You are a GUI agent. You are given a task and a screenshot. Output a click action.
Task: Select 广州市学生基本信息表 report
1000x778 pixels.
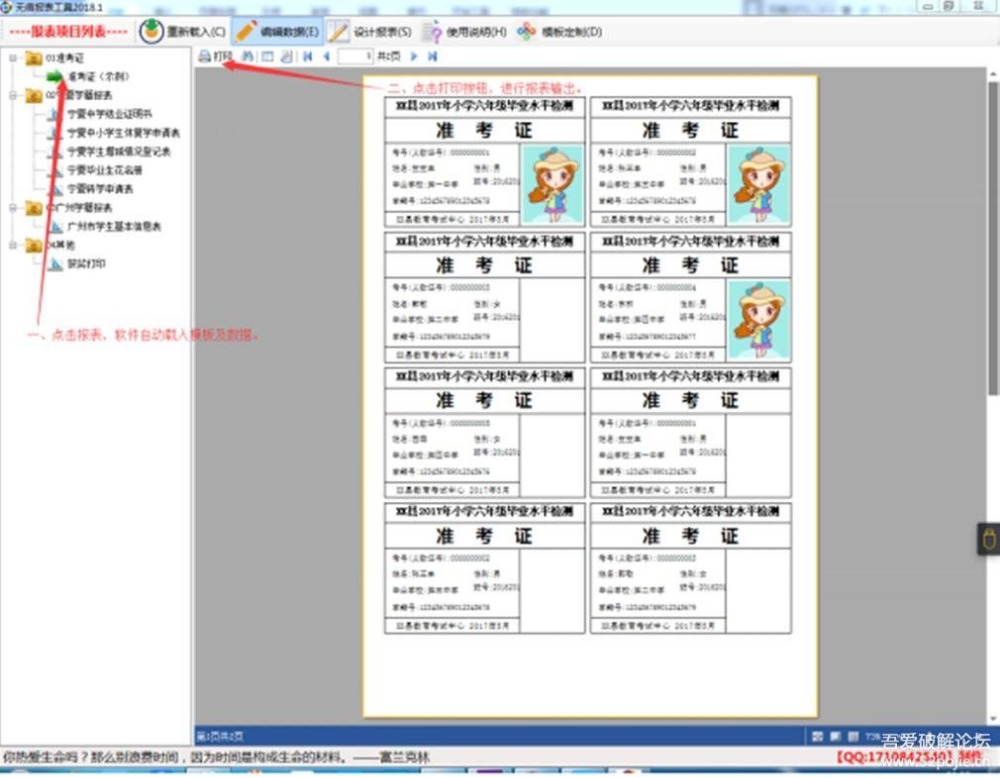click(x=113, y=227)
